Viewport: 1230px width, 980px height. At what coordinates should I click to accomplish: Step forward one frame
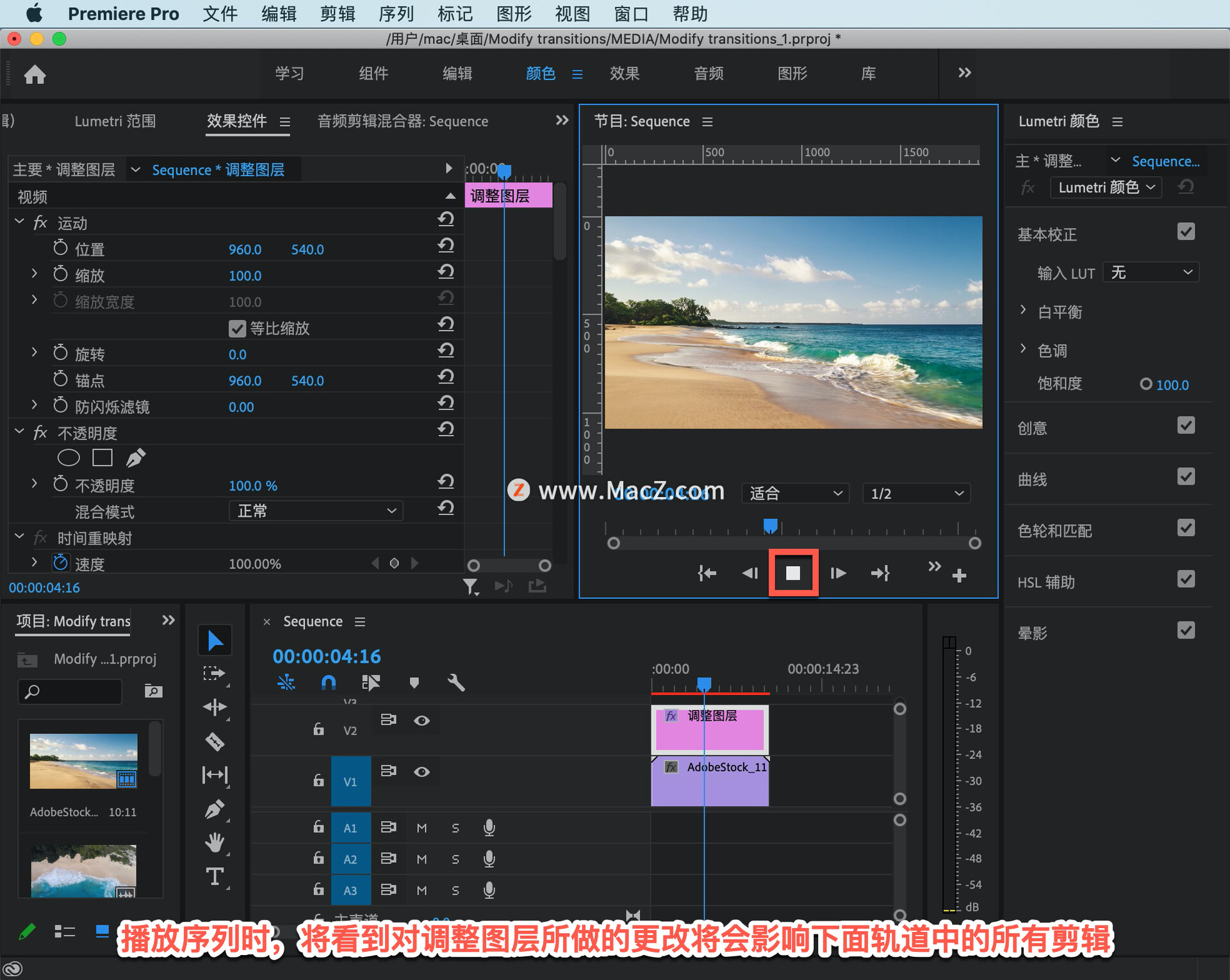838,573
